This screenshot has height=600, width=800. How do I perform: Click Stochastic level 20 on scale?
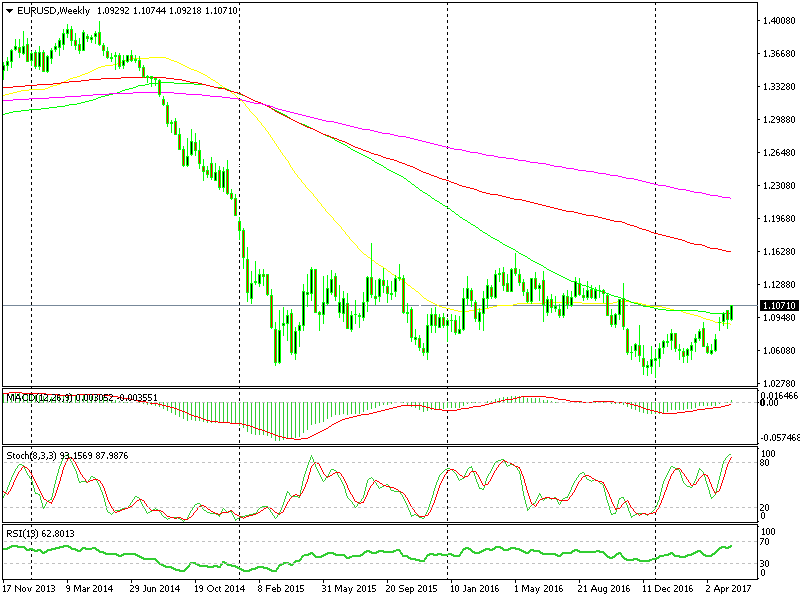(x=764, y=508)
